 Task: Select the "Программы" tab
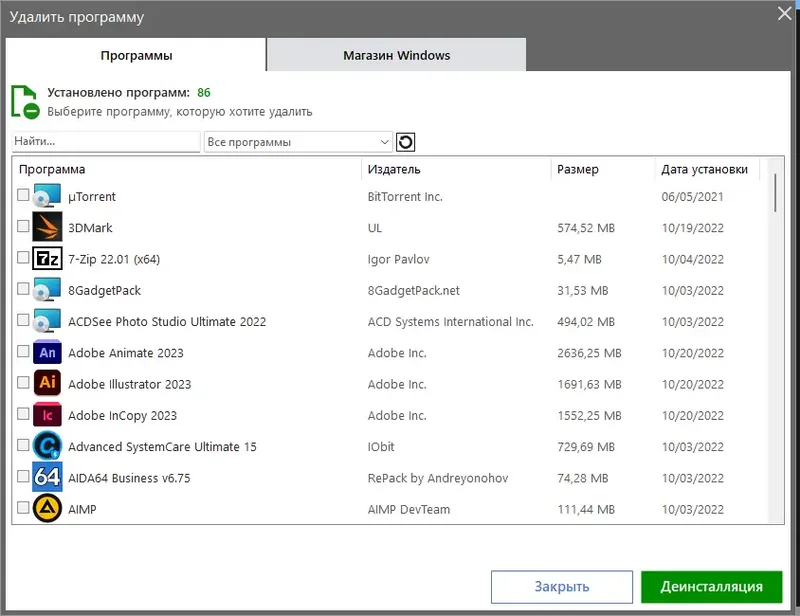point(136,55)
